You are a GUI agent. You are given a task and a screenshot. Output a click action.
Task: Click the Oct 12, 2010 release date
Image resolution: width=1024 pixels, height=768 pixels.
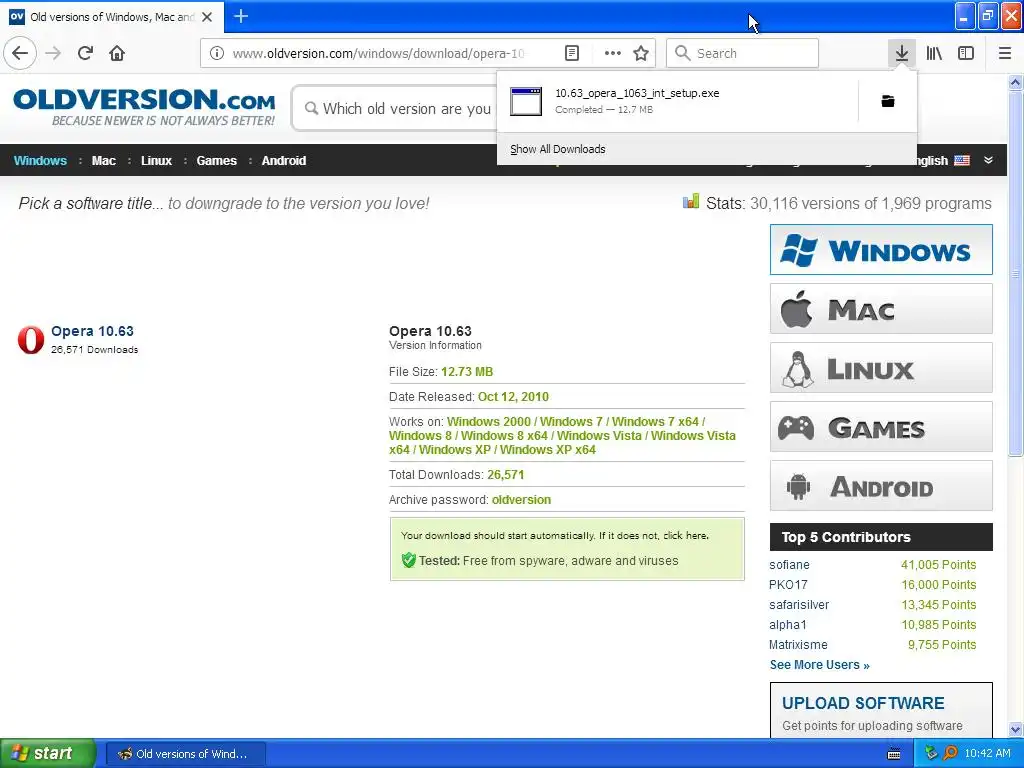[513, 396]
